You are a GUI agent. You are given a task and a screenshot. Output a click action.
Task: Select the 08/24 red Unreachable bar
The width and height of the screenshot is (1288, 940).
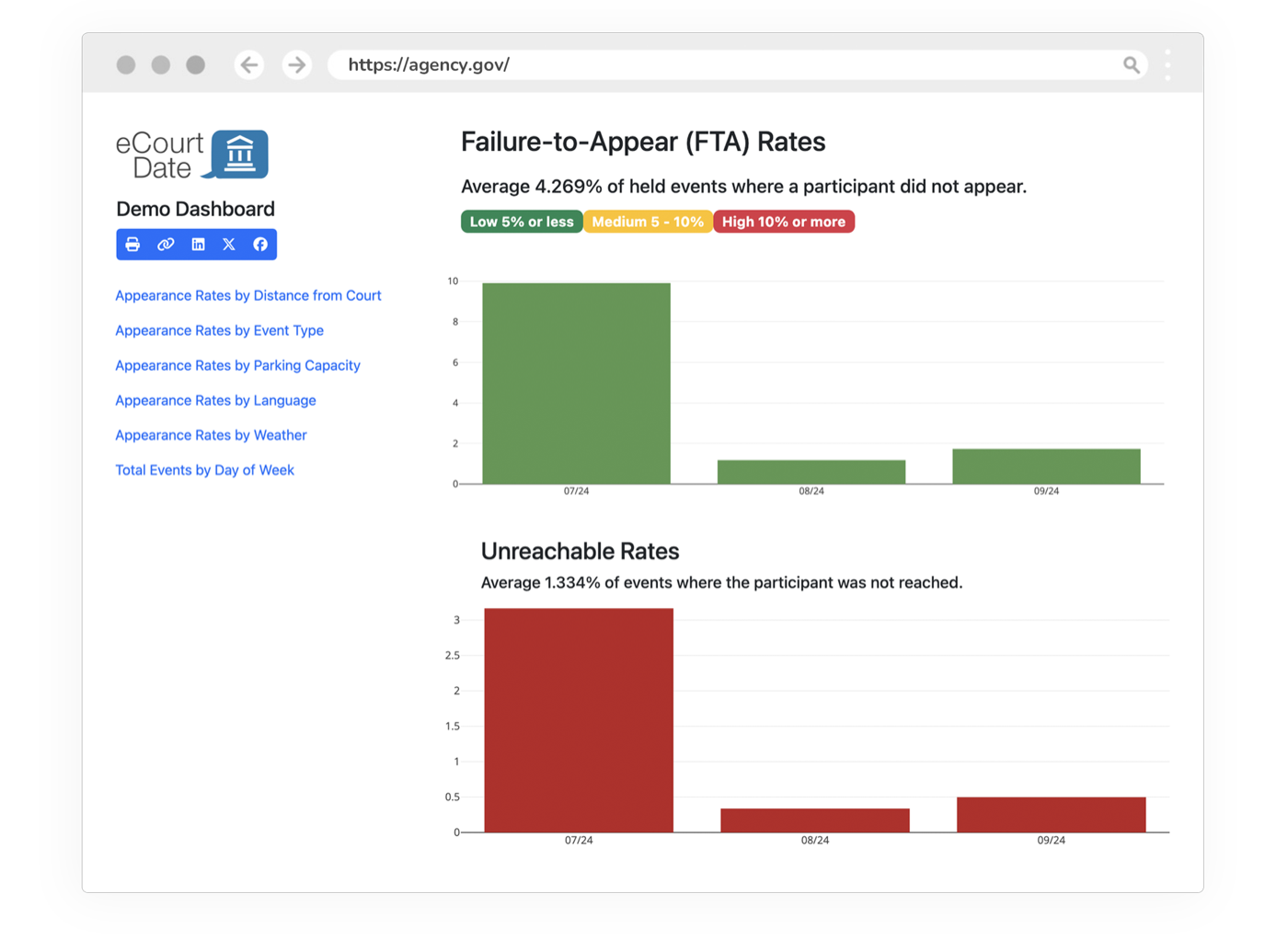point(815,820)
